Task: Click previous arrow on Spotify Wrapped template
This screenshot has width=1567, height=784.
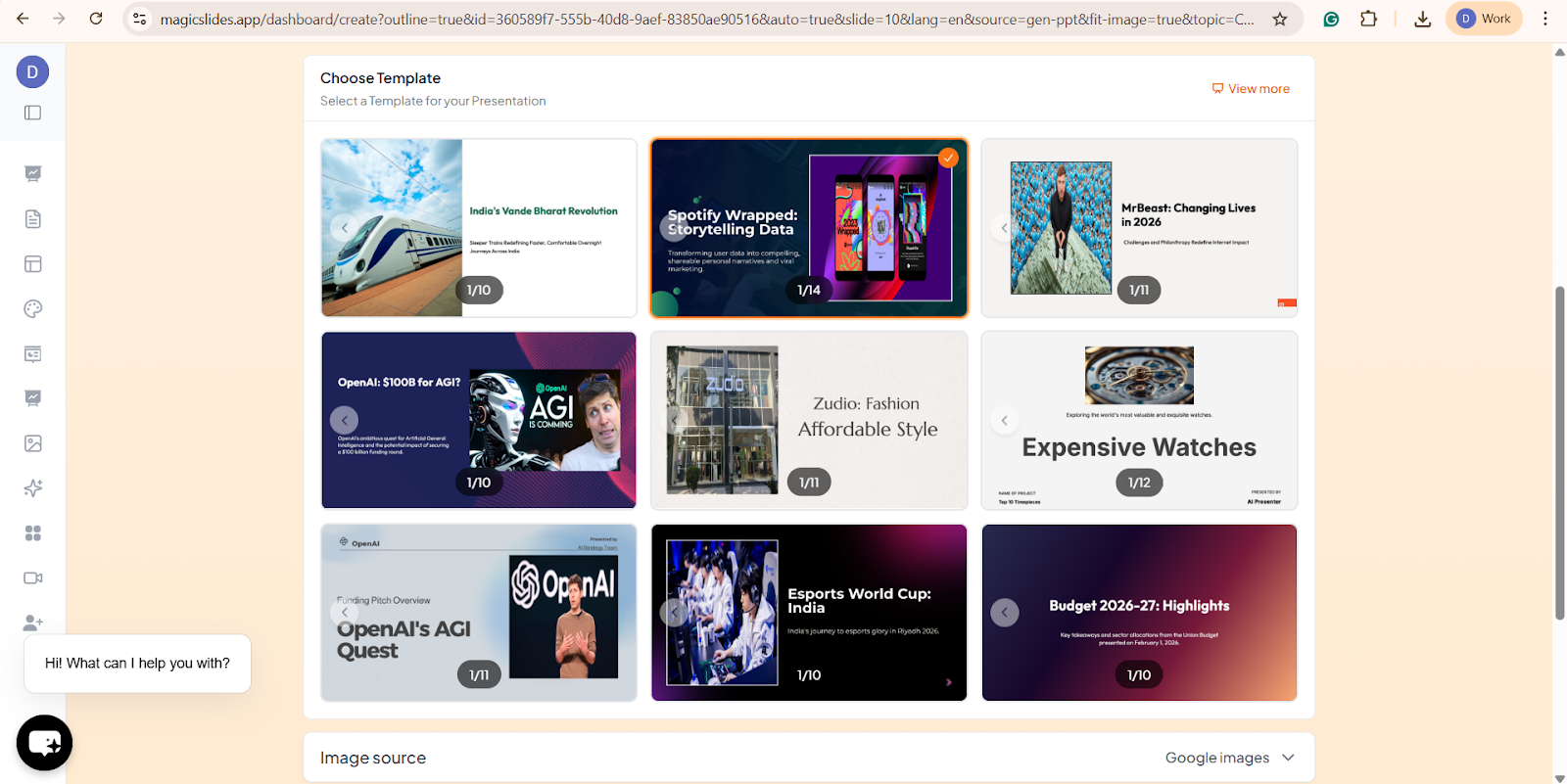Action: (674, 228)
